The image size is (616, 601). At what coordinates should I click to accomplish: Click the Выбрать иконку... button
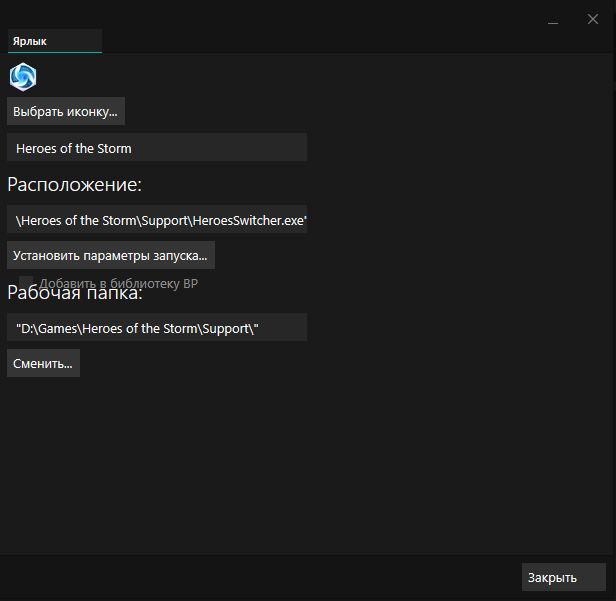tap(66, 112)
